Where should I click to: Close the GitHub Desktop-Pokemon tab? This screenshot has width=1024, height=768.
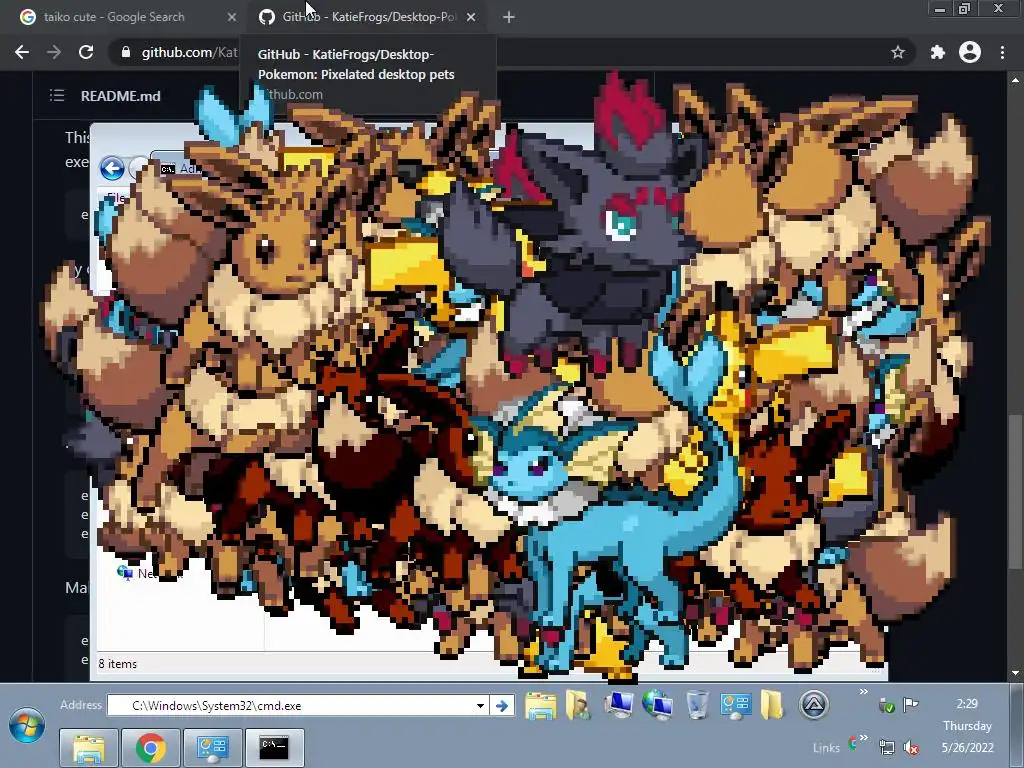tap(471, 17)
